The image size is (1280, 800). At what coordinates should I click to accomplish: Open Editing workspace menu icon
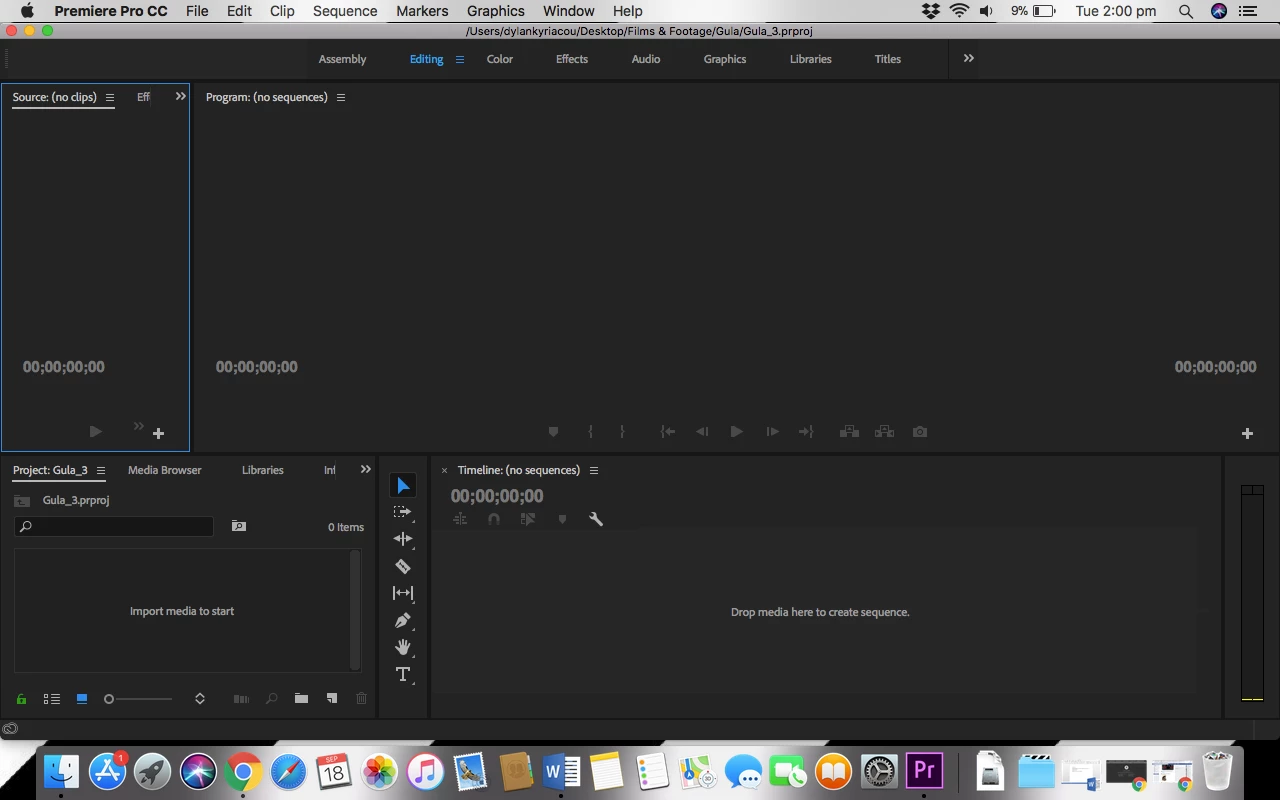coord(460,59)
